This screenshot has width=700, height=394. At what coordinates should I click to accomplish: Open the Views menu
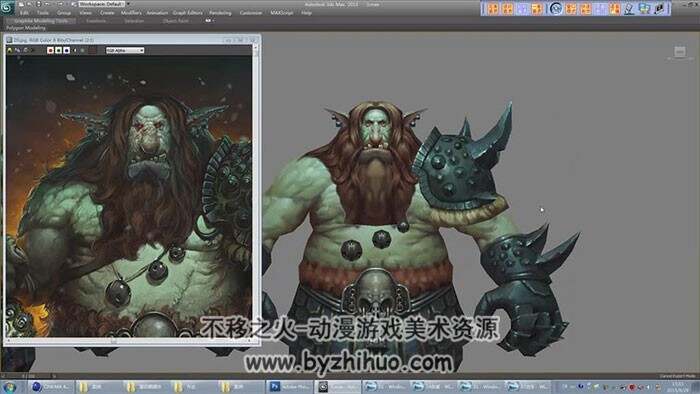coord(85,13)
